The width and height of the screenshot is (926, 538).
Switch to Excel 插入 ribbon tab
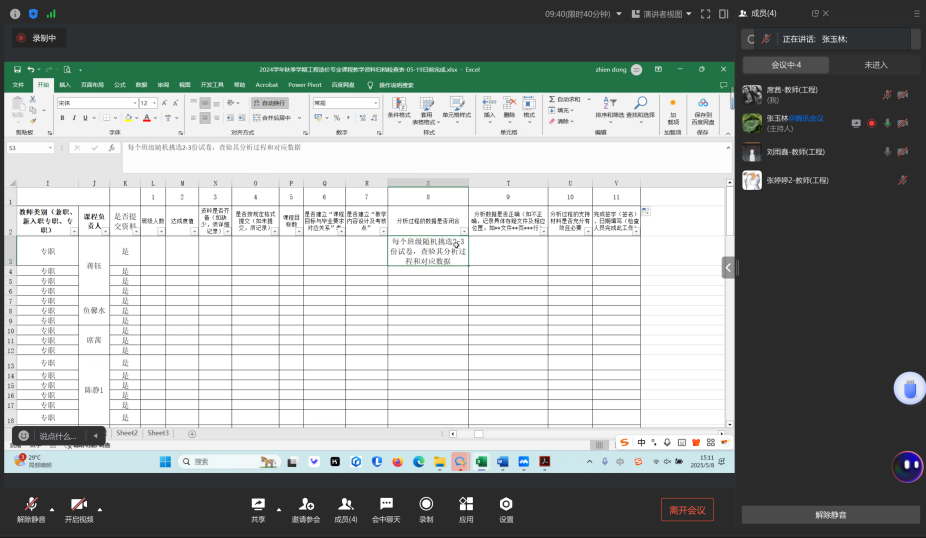(65, 85)
